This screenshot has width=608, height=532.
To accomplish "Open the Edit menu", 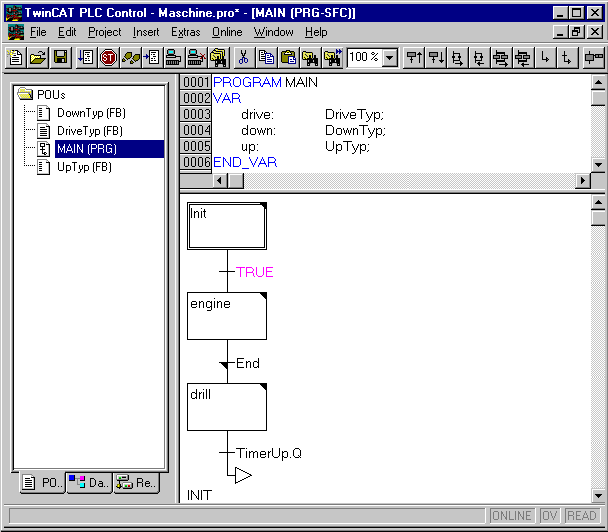I will [x=67, y=32].
